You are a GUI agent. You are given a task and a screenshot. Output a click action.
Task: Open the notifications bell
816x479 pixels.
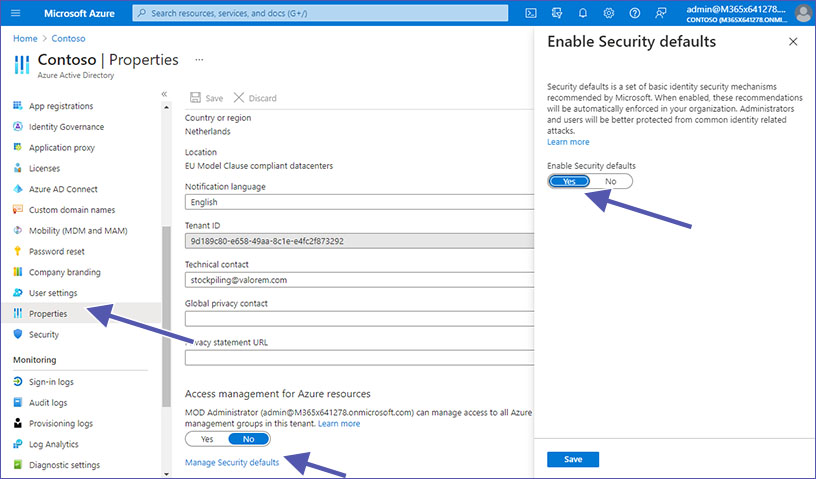click(583, 13)
